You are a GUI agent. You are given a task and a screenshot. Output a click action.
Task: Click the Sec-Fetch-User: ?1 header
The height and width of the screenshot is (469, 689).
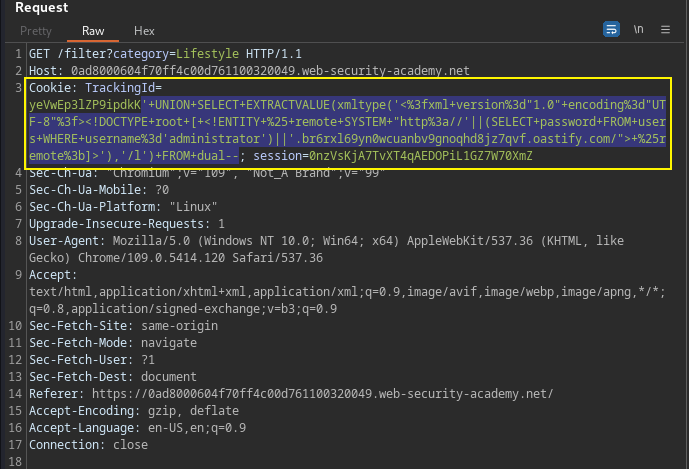[92, 360]
